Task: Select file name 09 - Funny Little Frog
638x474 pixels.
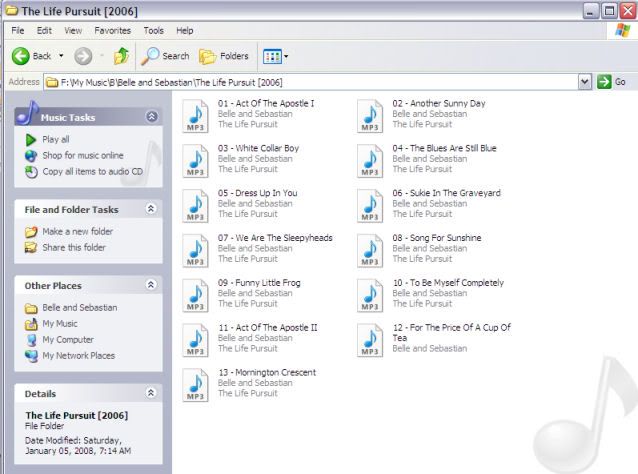Action: tap(259, 282)
